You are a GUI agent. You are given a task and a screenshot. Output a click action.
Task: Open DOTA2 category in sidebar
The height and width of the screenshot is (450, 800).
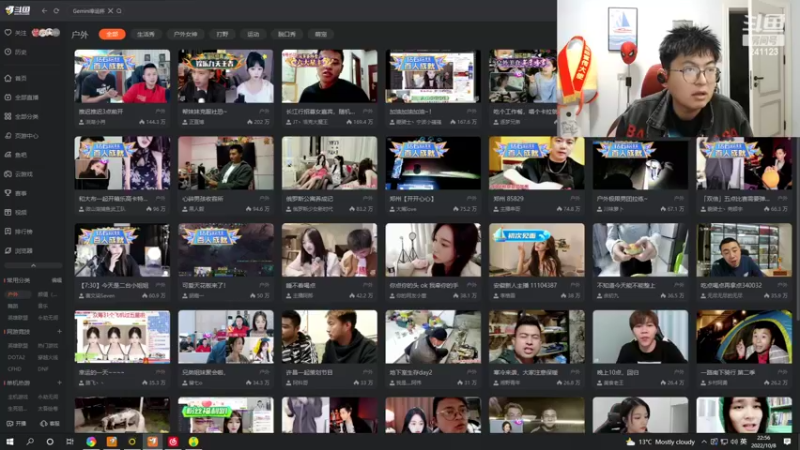(x=16, y=357)
